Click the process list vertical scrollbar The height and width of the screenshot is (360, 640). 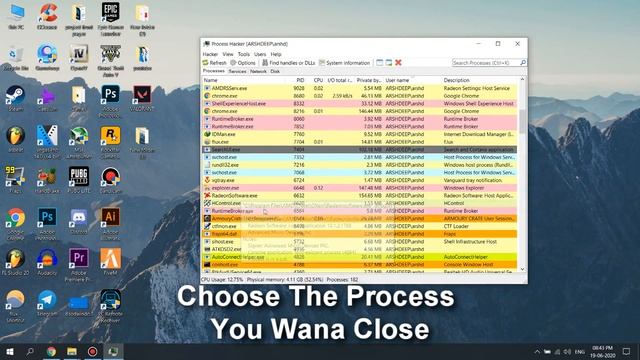pyautogui.click(x=522, y=121)
